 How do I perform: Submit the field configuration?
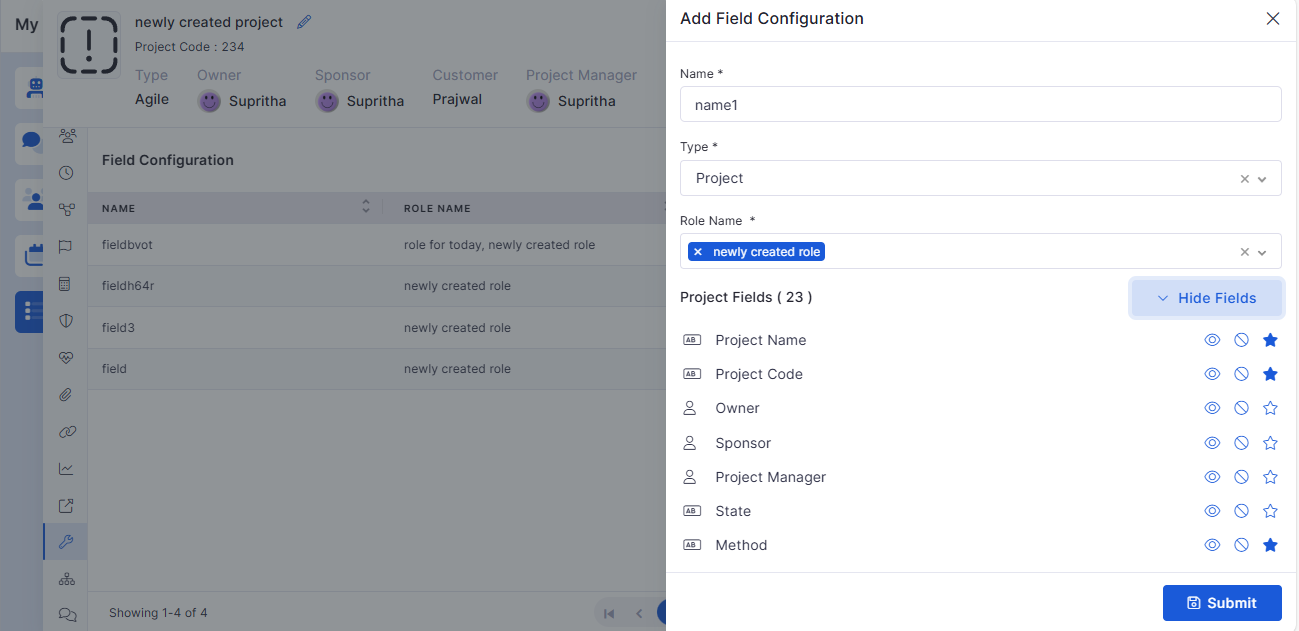tap(1221, 603)
